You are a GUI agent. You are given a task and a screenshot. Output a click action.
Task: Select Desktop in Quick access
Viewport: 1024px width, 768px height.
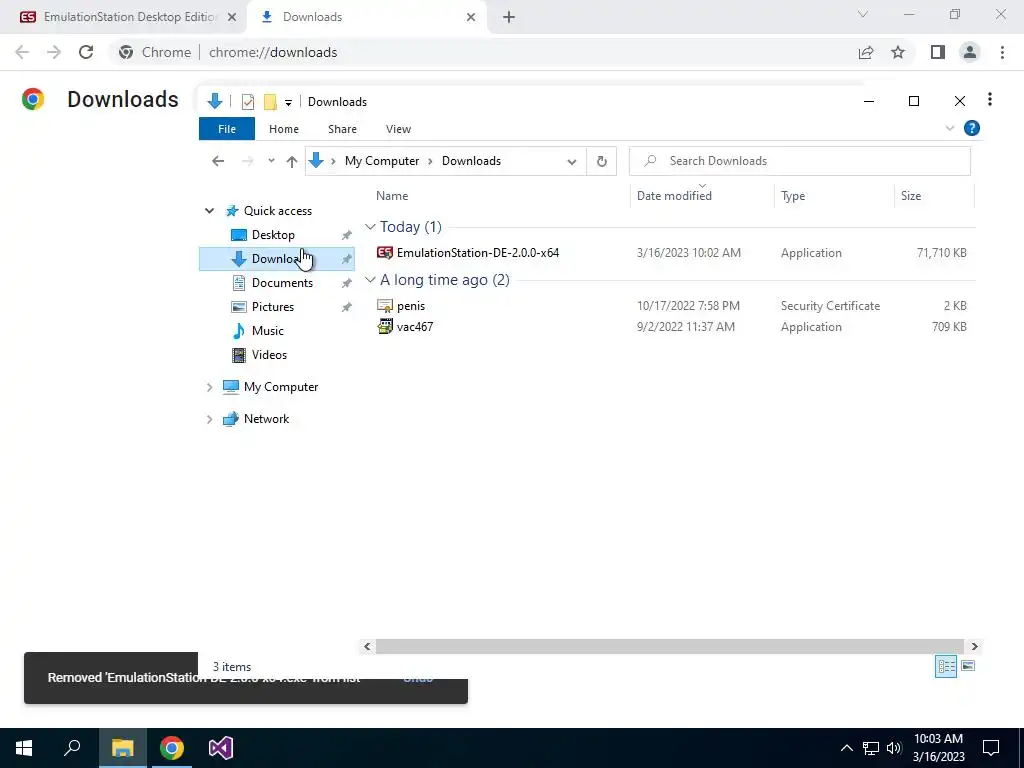[273, 234]
